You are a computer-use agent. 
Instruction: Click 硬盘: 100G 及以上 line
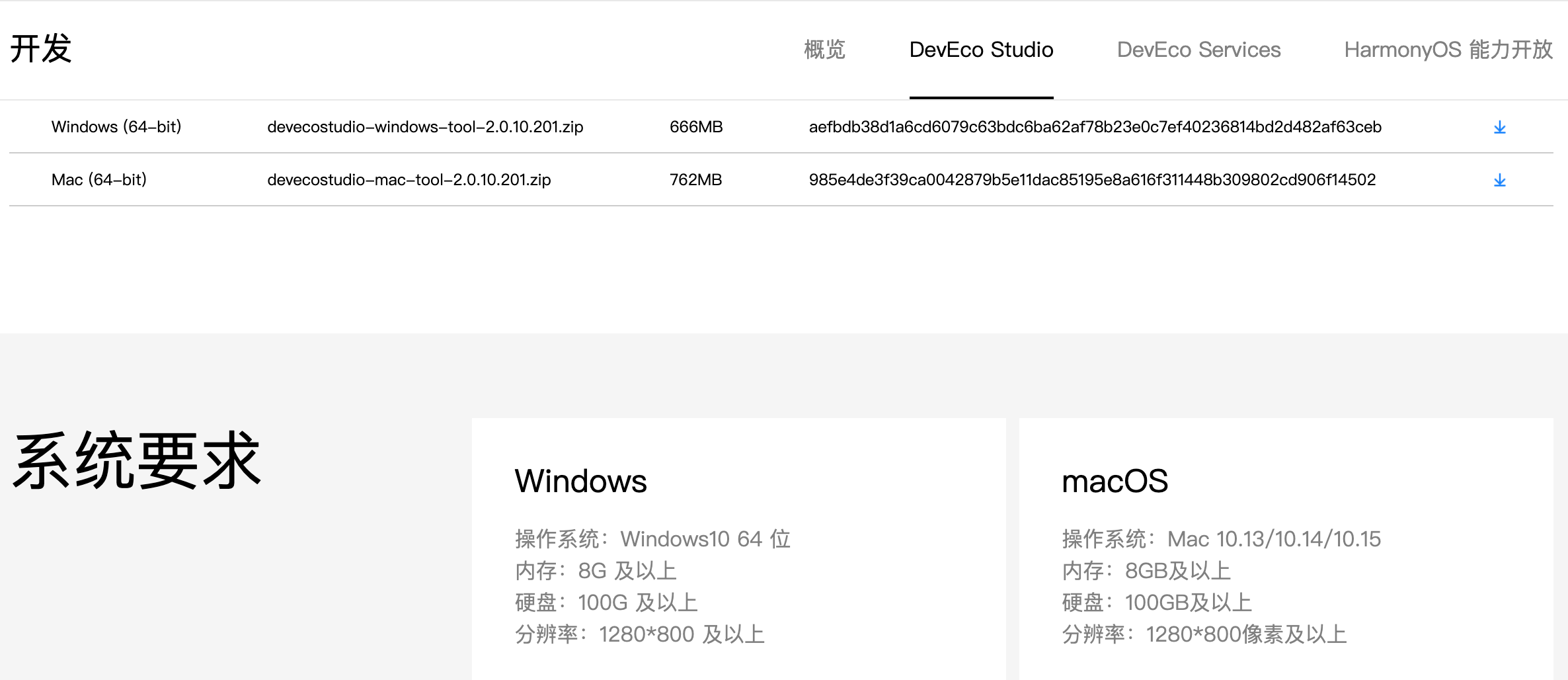click(x=606, y=603)
